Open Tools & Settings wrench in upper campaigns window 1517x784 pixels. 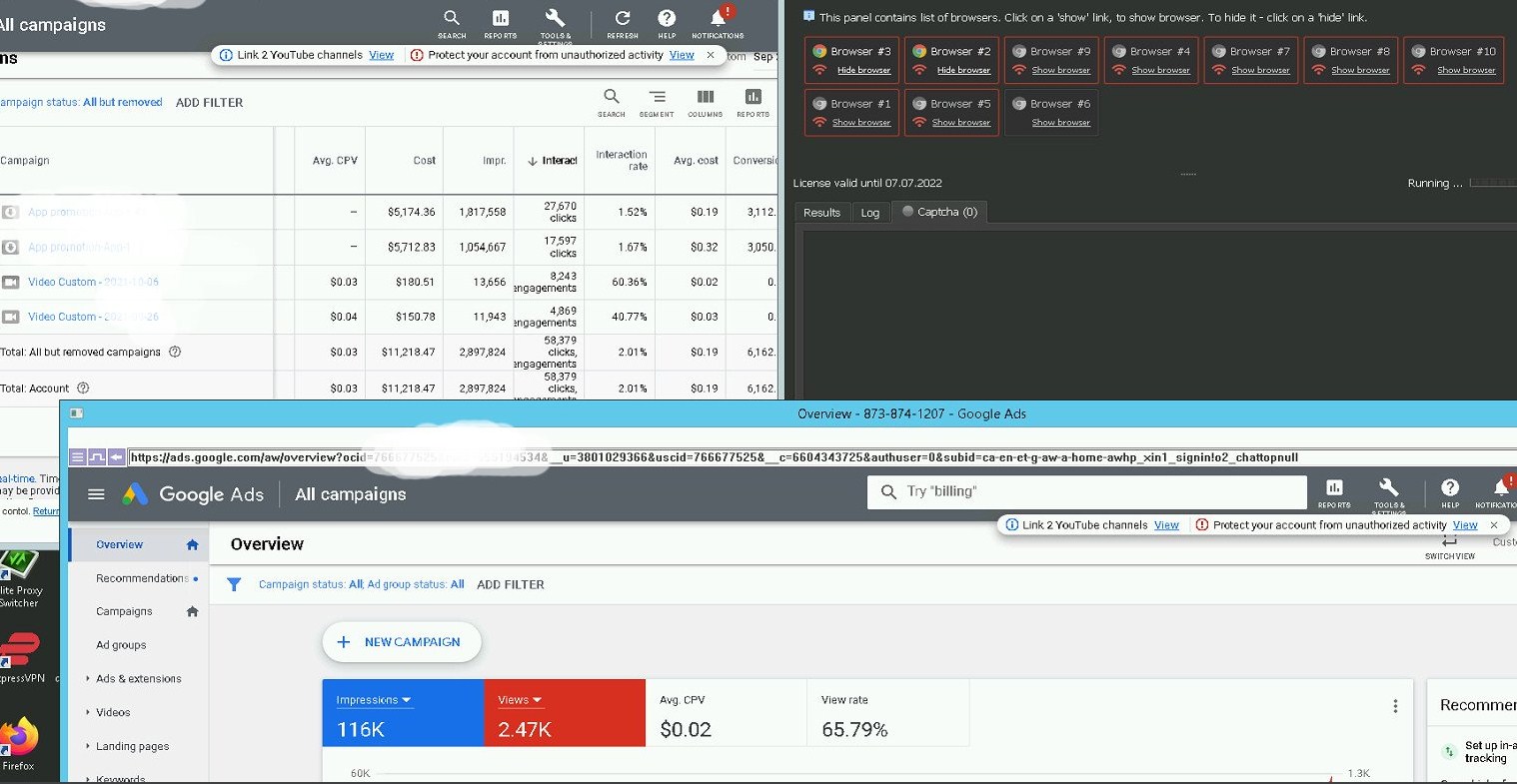coord(555,18)
